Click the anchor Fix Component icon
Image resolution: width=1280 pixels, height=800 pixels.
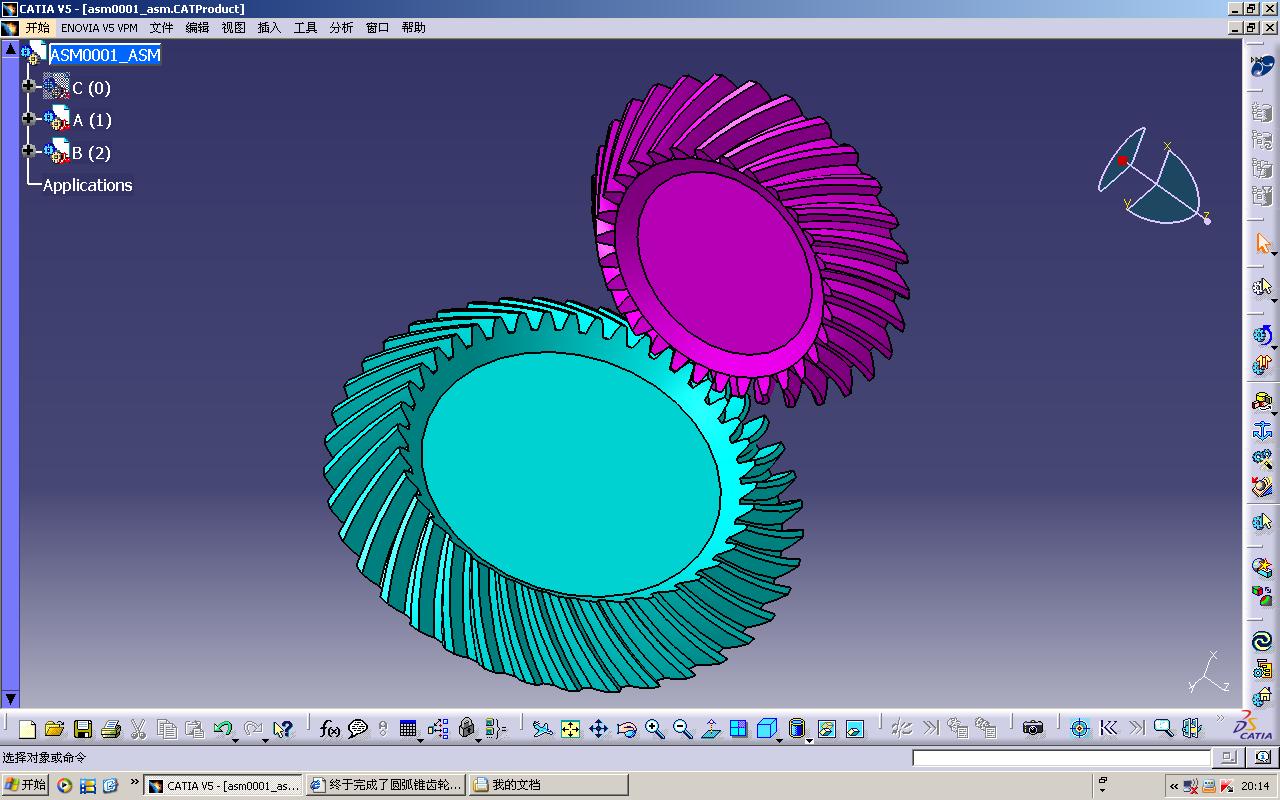pyautogui.click(x=1262, y=430)
